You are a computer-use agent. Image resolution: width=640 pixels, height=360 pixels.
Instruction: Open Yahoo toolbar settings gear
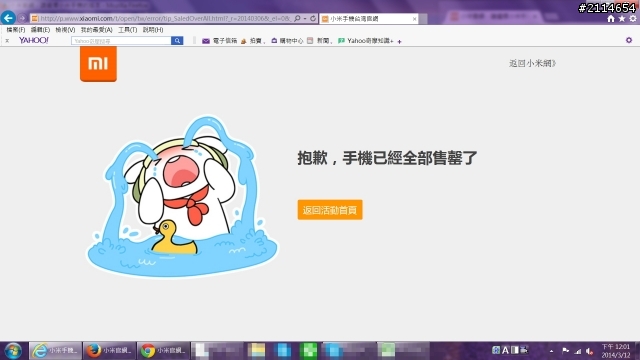tap(629, 40)
